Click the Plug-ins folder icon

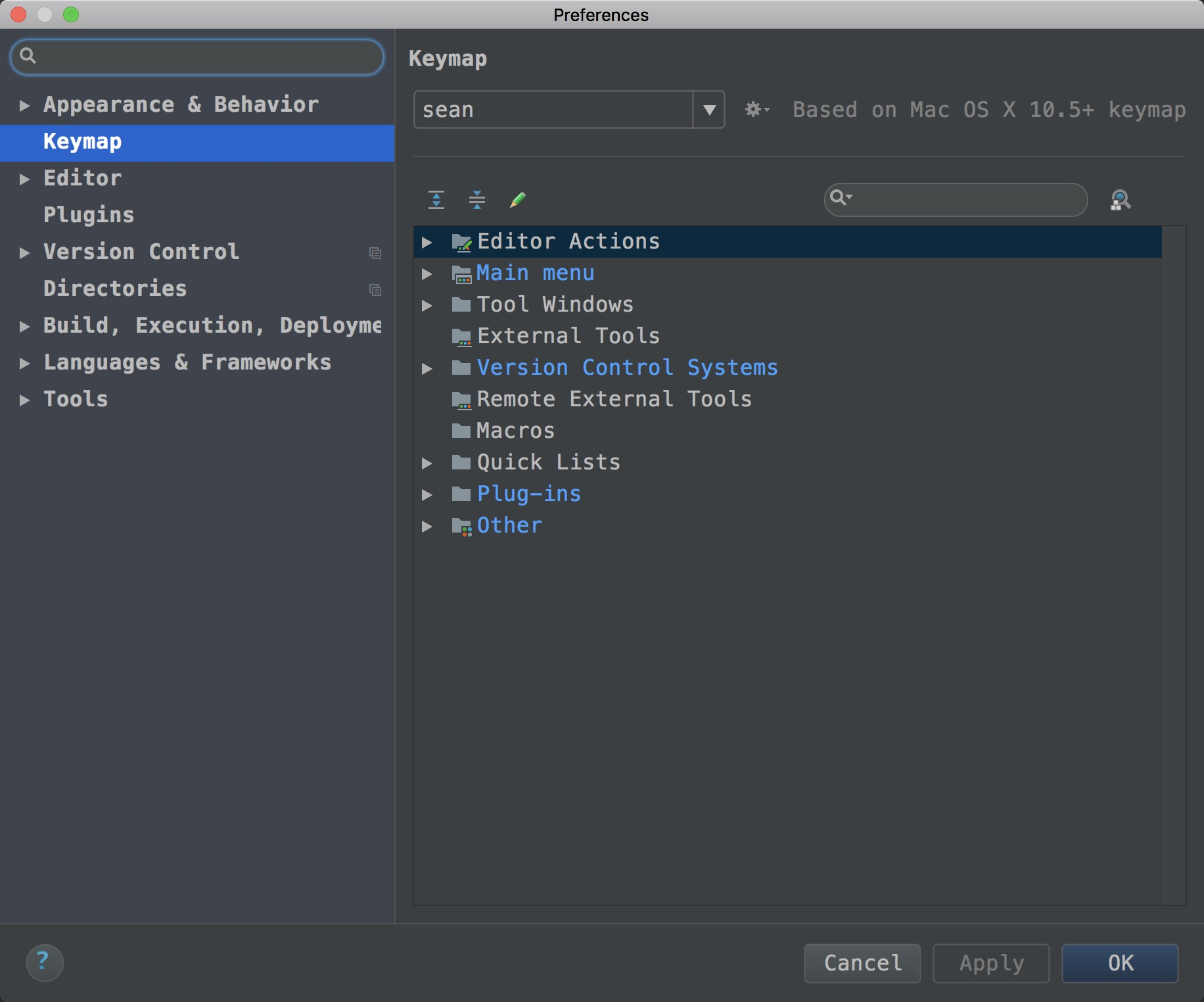pos(461,494)
